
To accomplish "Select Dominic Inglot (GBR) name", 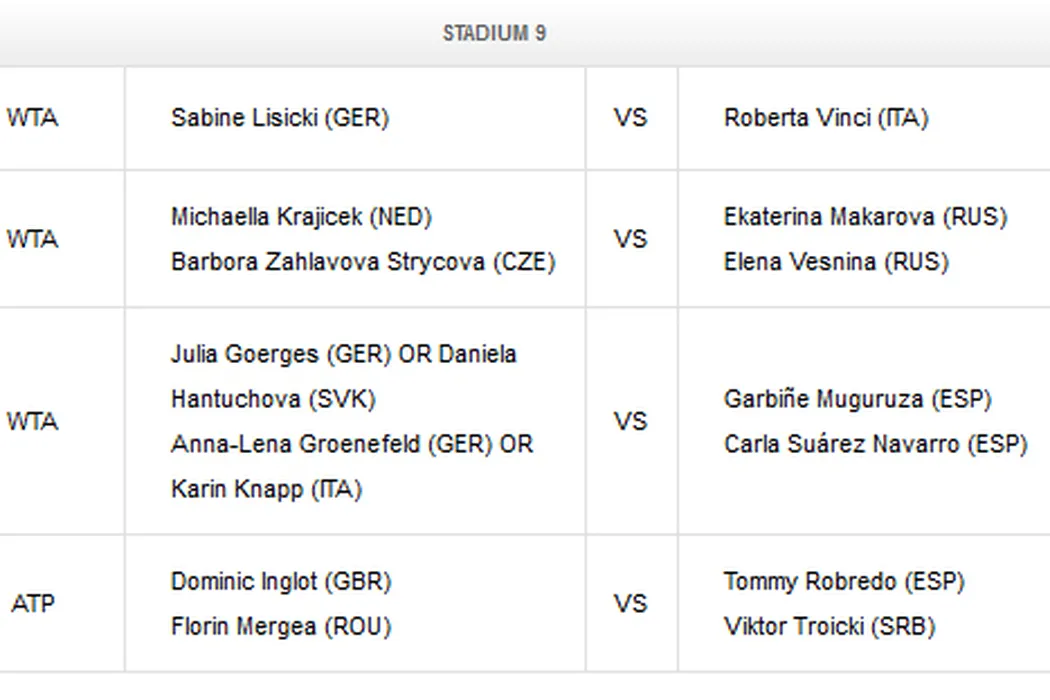I will point(281,582).
